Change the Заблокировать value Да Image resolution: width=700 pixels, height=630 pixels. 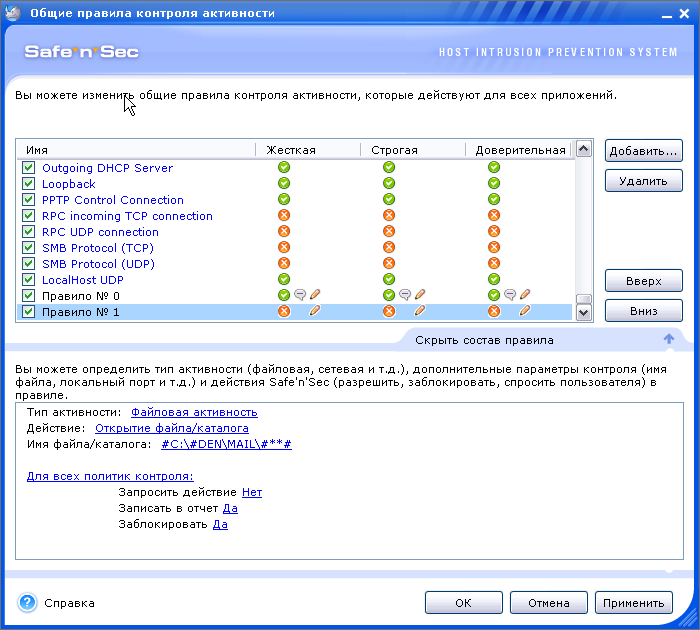(x=220, y=524)
